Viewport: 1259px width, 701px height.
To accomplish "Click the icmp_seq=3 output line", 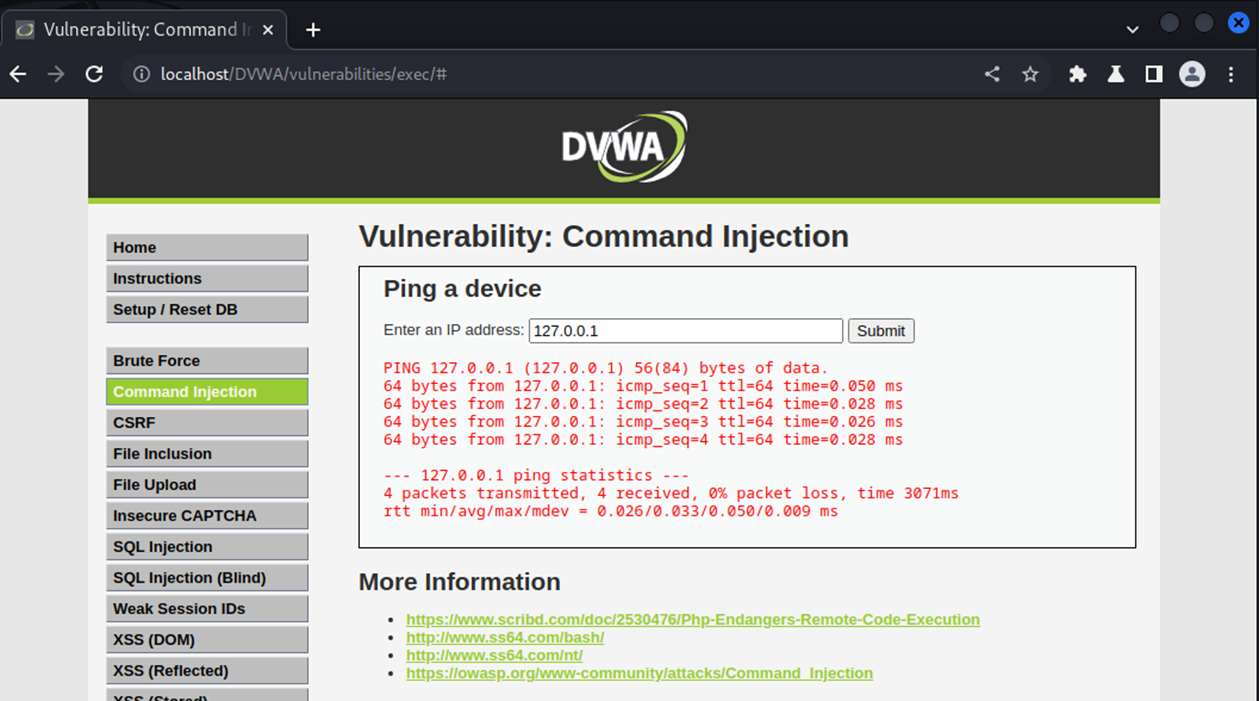I will 643,422.
